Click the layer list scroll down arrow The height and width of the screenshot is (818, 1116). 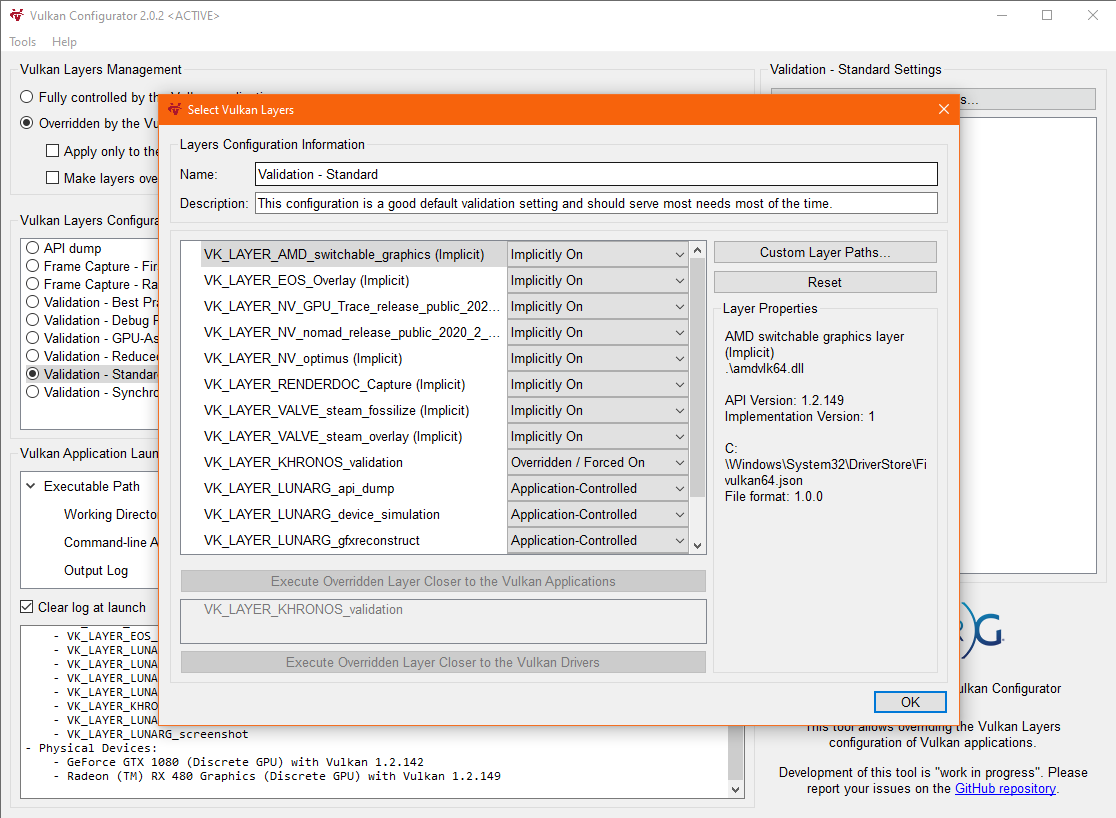pos(697,545)
